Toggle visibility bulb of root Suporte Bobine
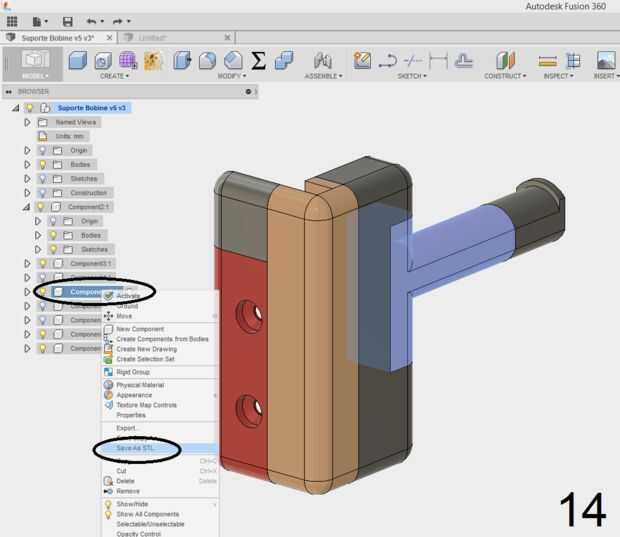The image size is (620, 537). point(29,108)
